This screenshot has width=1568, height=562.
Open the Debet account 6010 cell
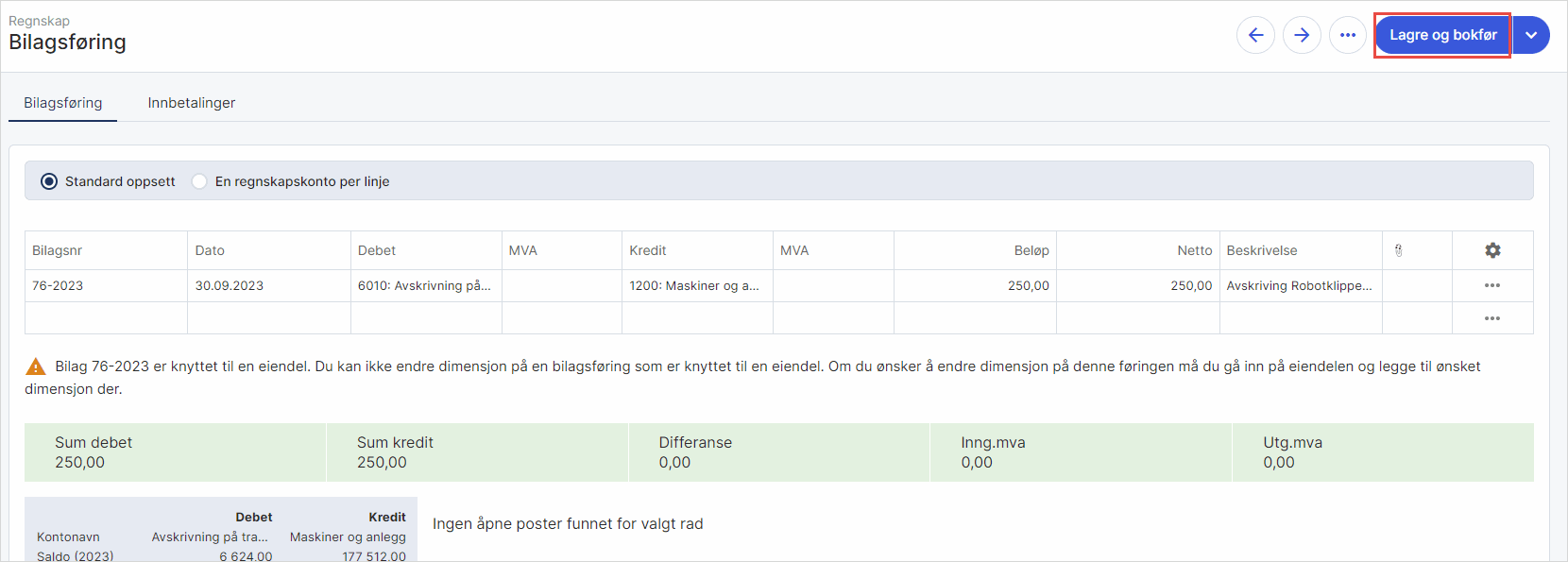425,285
